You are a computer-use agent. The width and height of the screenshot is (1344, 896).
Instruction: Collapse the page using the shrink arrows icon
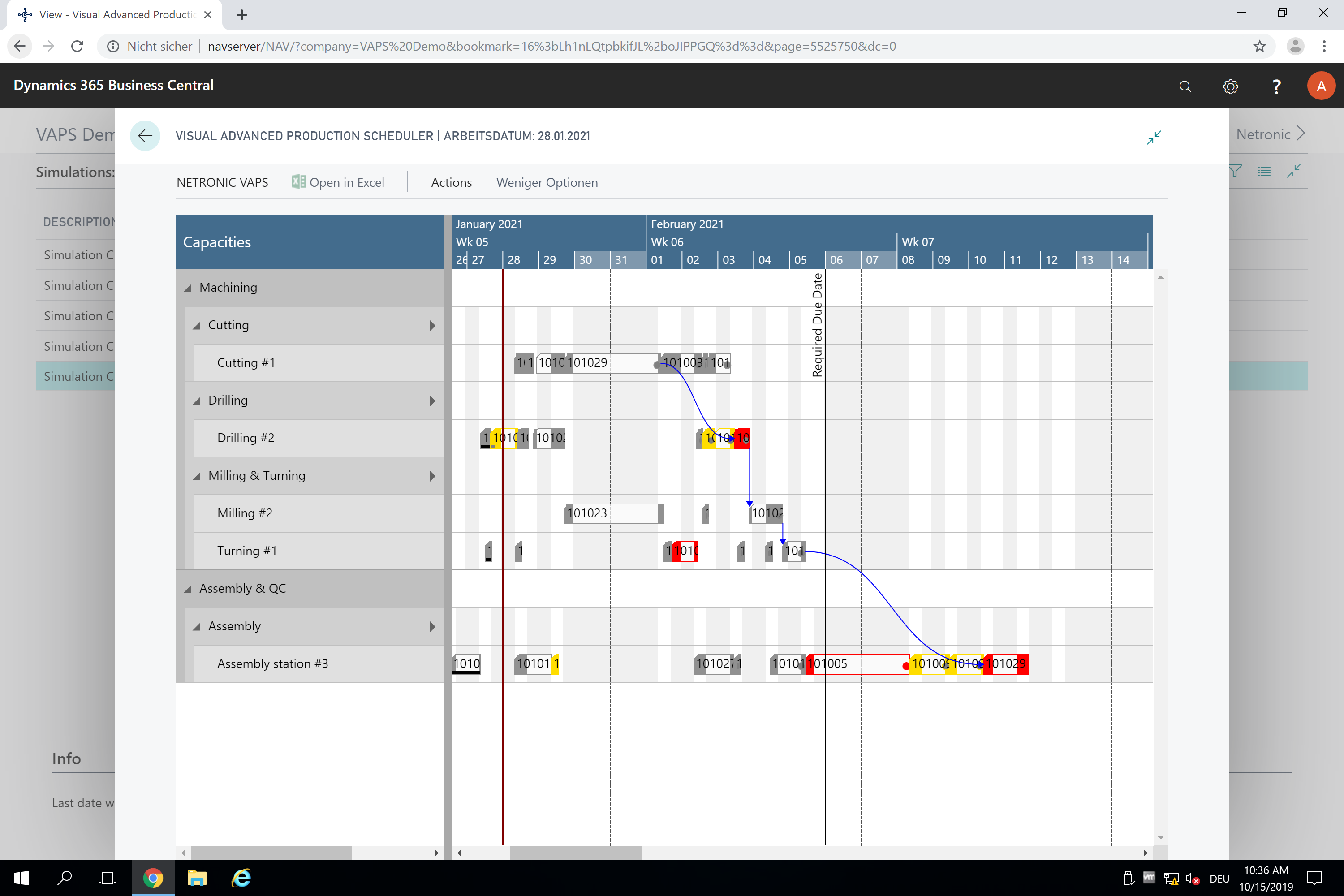coord(1154,137)
